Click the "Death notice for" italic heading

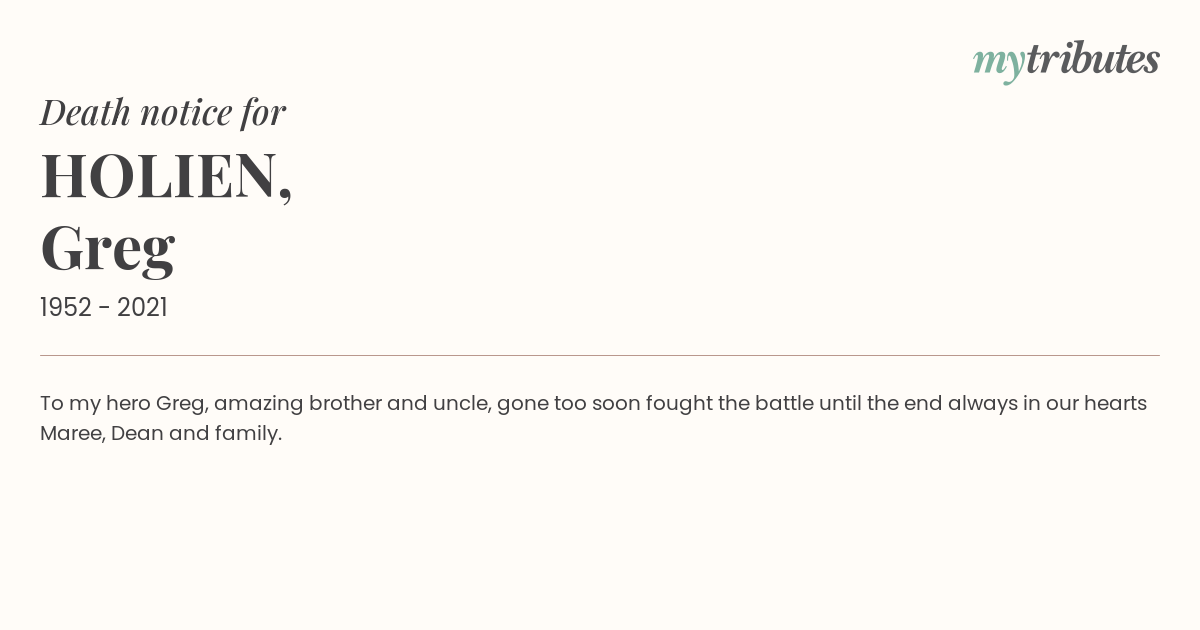163,113
